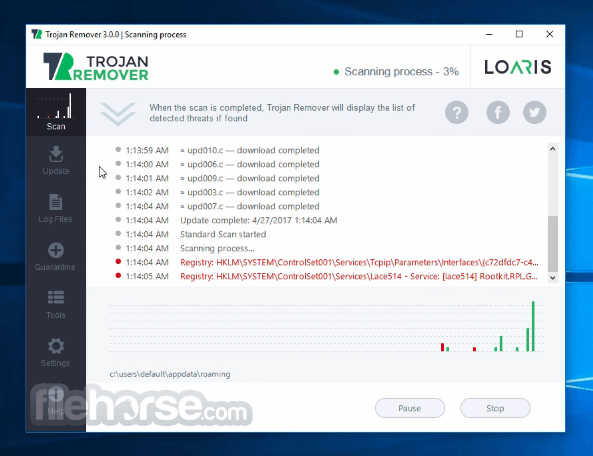
Task: Click the question mark help icon
Action: (456, 112)
